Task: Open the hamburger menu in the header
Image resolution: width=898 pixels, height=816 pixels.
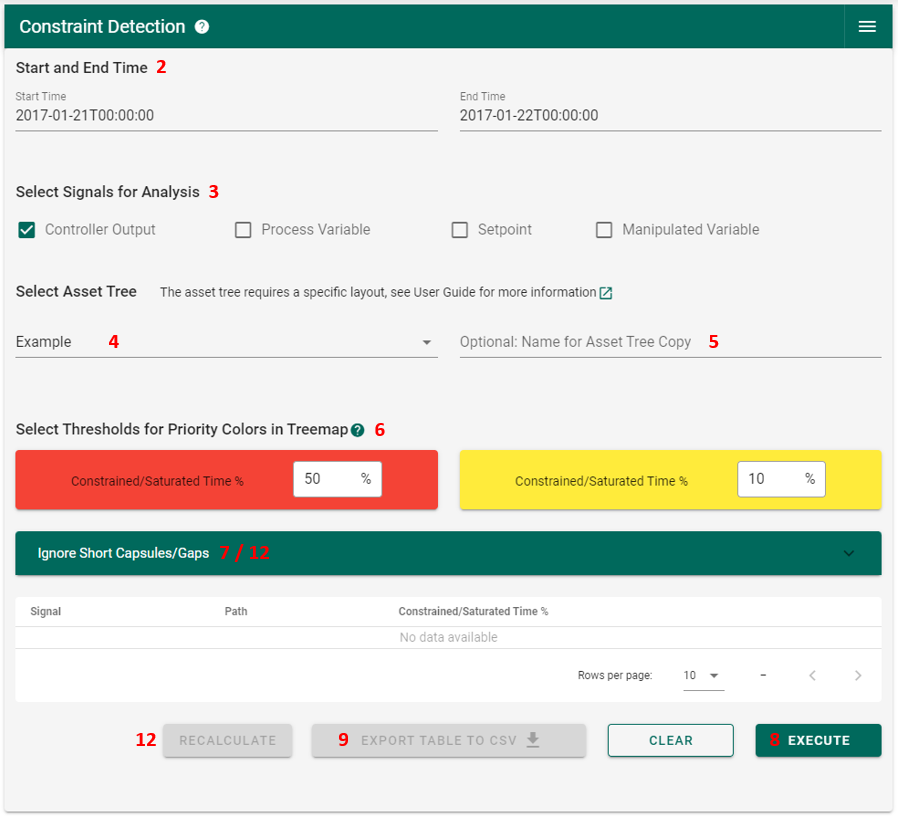Action: click(x=867, y=26)
